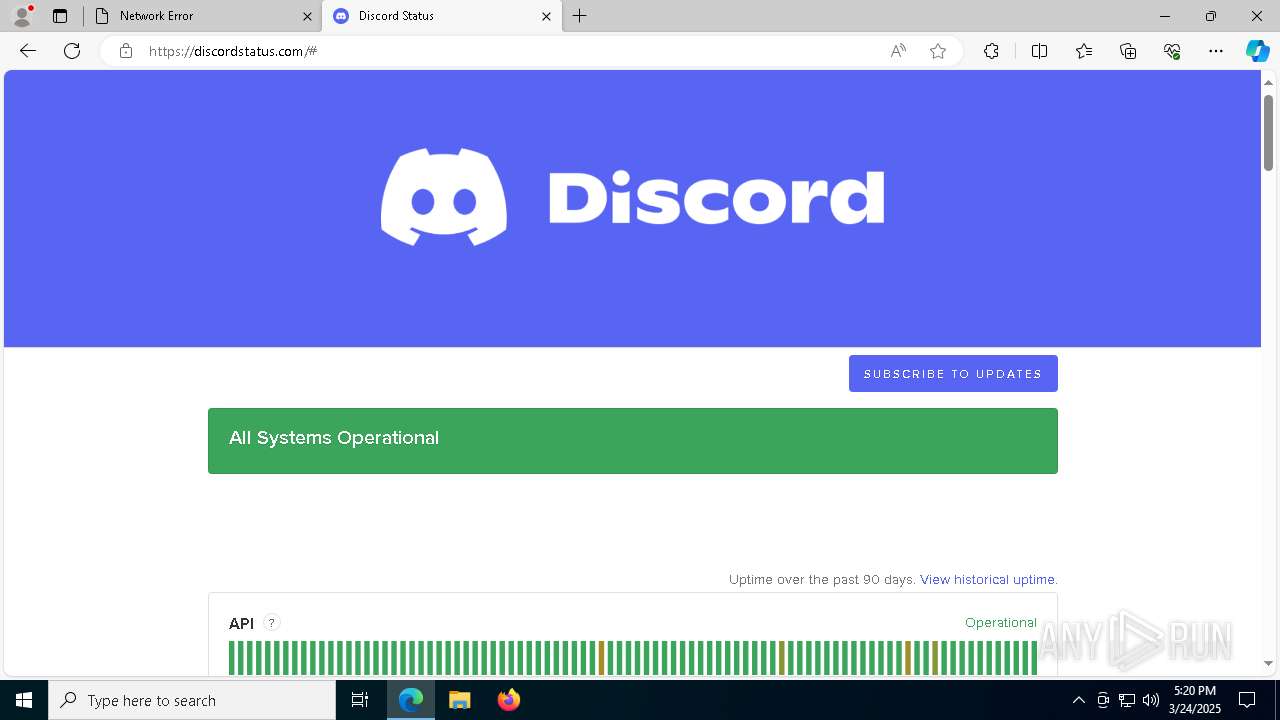The height and width of the screenshot is (720, 1280).
Task: Click the Edge profile icon
Action: point(22,16)
